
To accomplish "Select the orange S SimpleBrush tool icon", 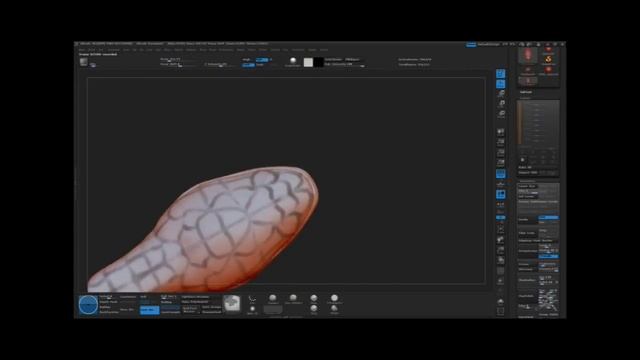I will (549, 60).
